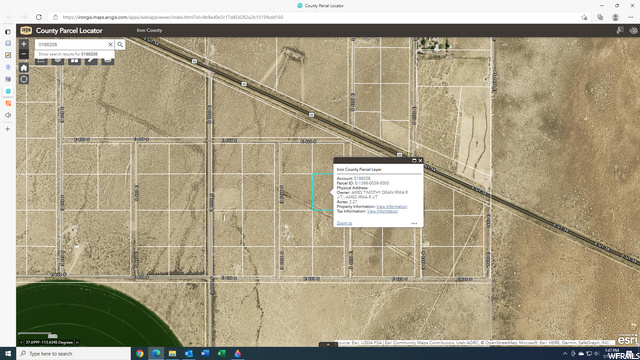640x360 pixels.
Task: Open browser collections button
Action: coord(600,17)
